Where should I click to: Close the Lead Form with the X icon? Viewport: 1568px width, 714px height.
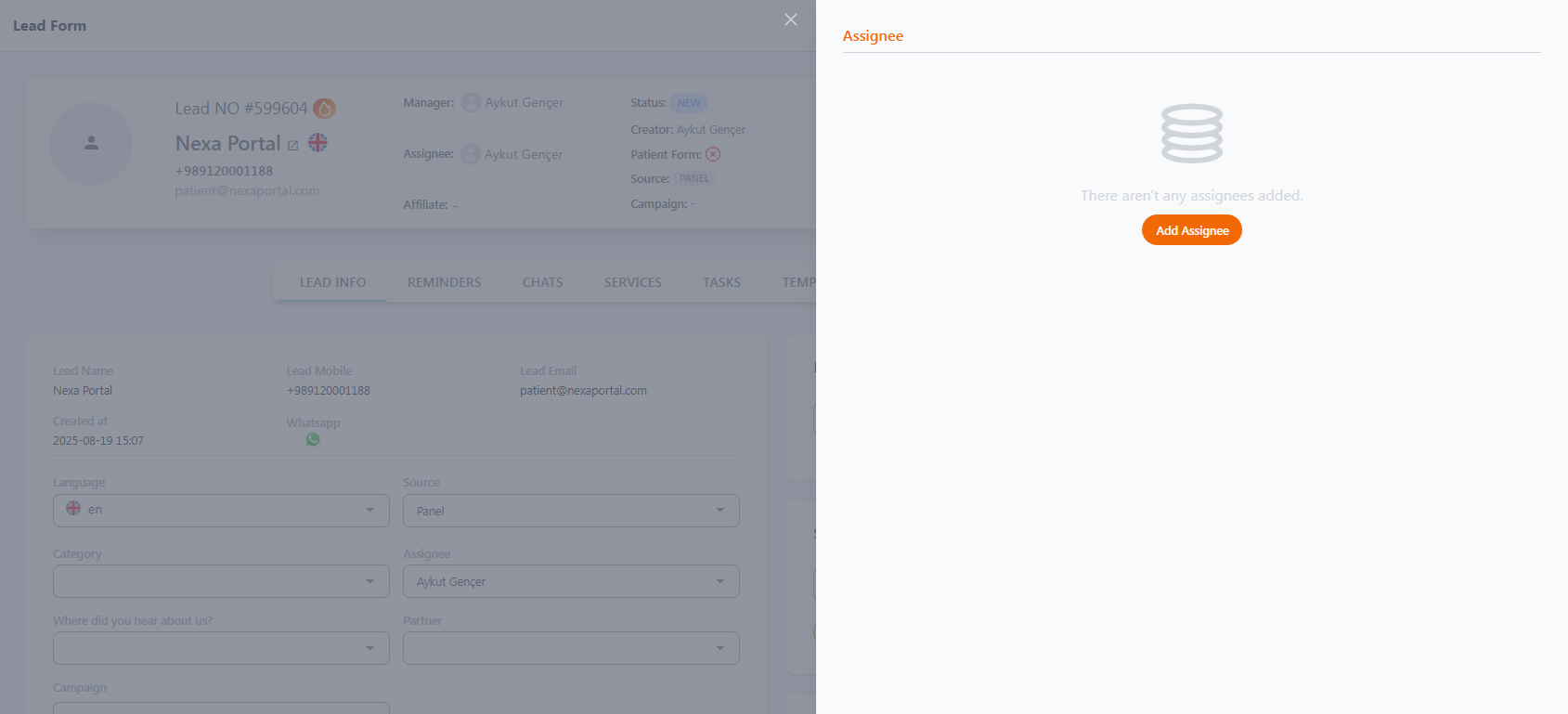(x=791, y=19)
